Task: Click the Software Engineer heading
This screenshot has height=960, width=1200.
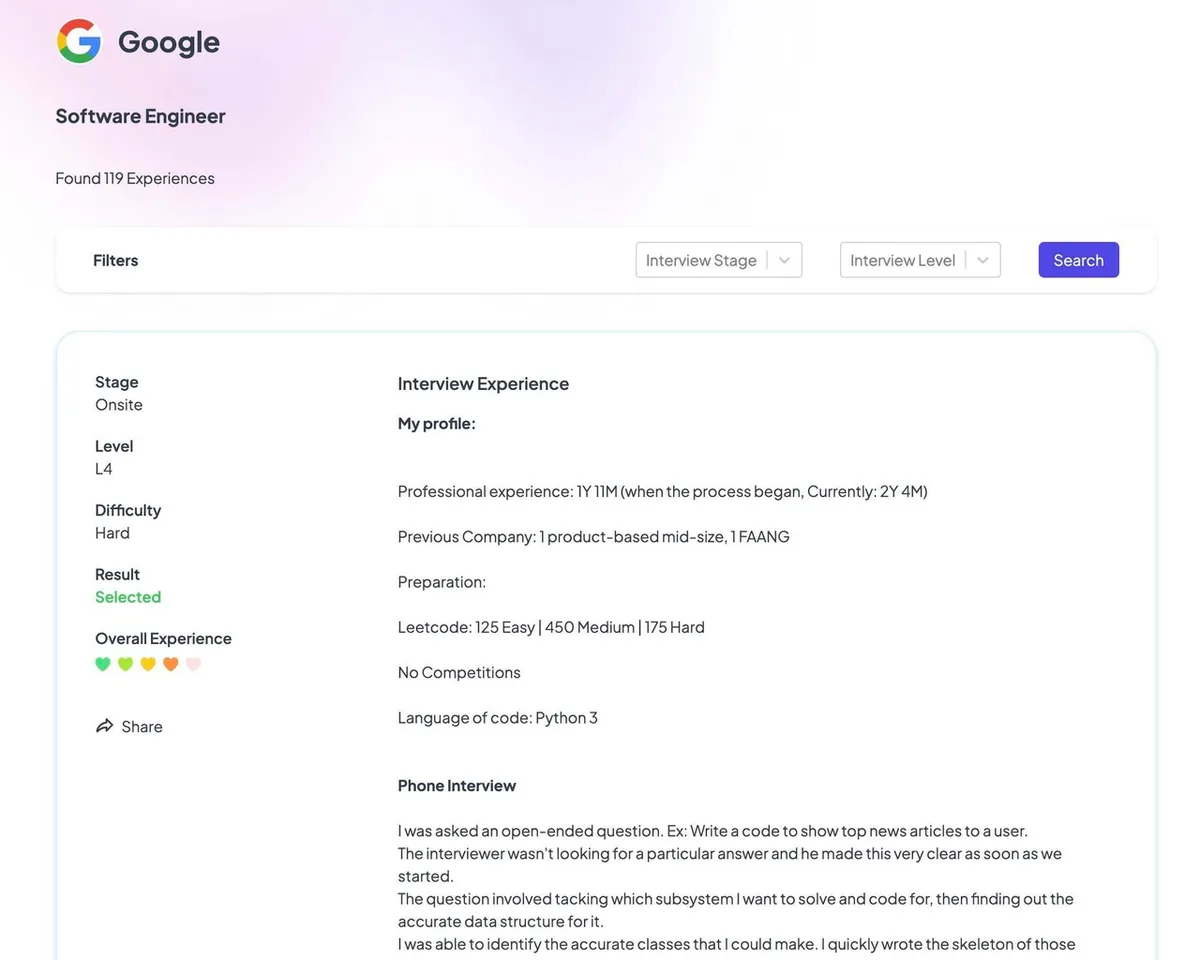Action: coord(140,116)
